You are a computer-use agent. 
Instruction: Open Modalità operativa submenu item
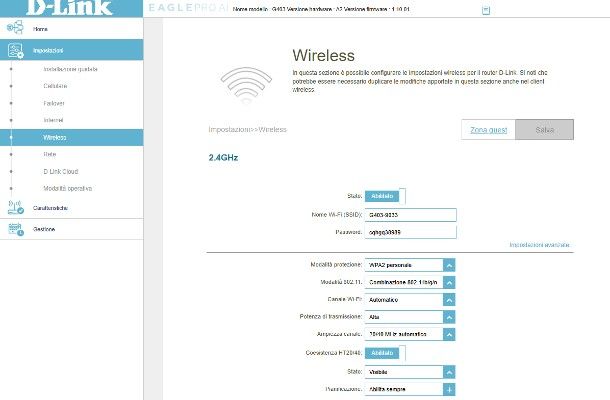(x=68, y=188)
